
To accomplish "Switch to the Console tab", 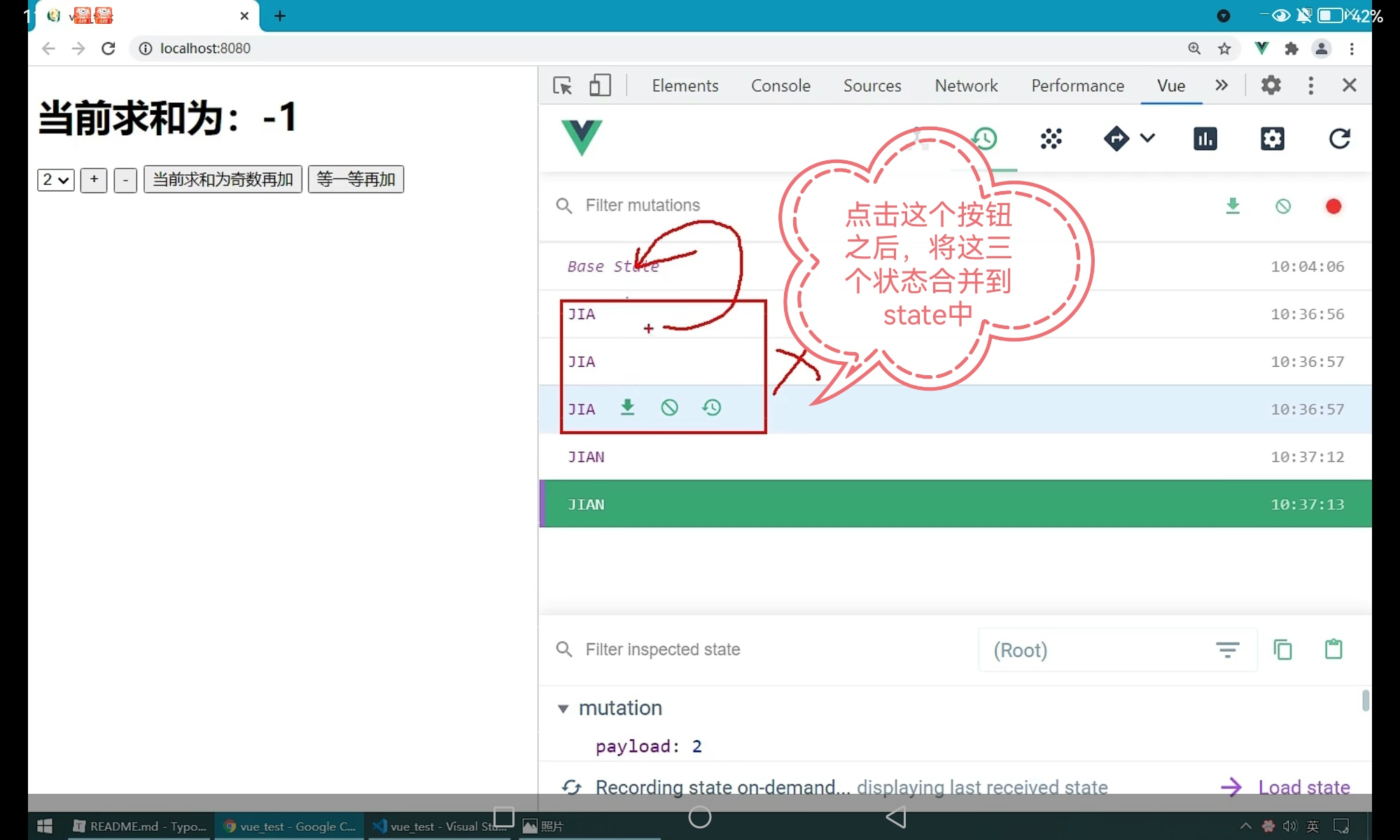I will (x=780, y=85).
